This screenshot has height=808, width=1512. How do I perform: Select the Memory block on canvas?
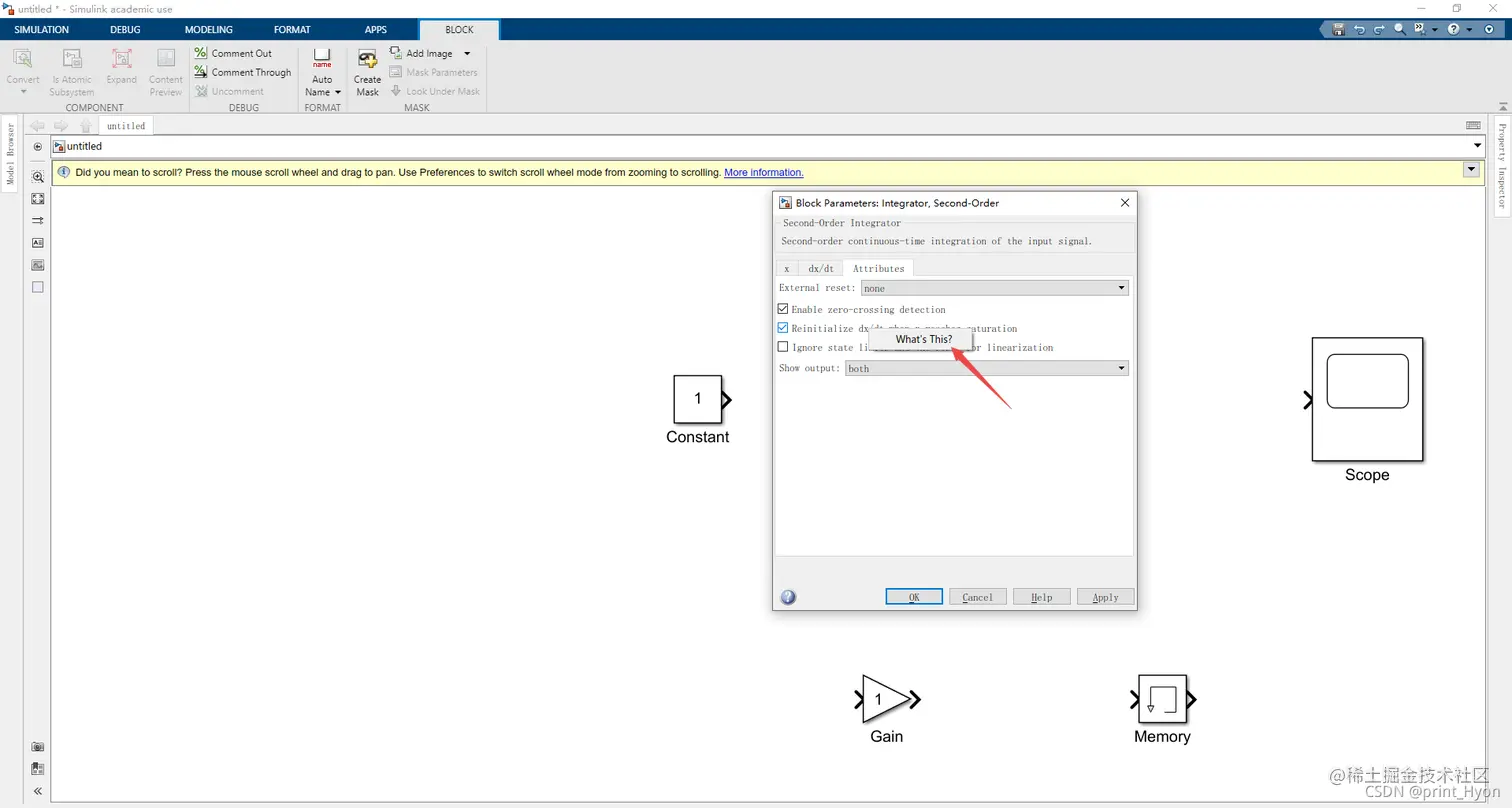(x=1162, y=699)
